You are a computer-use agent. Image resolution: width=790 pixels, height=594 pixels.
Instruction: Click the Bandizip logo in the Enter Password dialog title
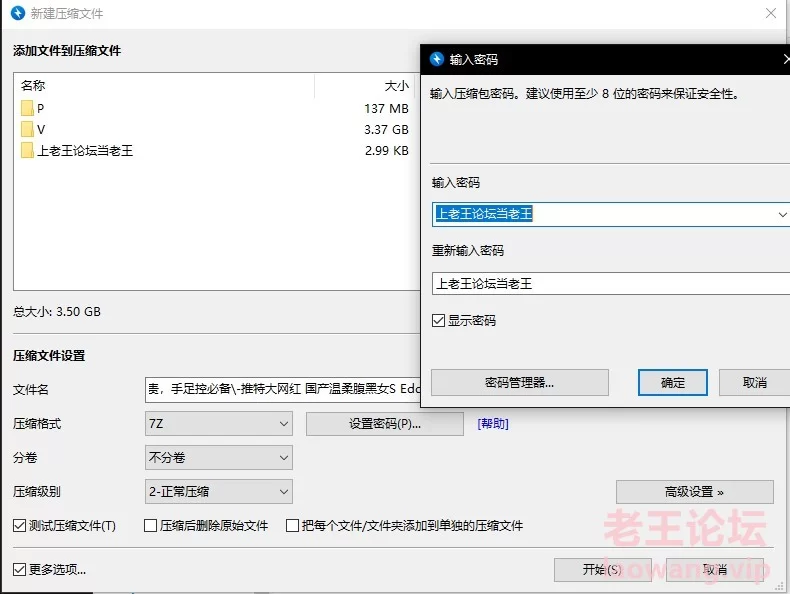click(436, 59)
